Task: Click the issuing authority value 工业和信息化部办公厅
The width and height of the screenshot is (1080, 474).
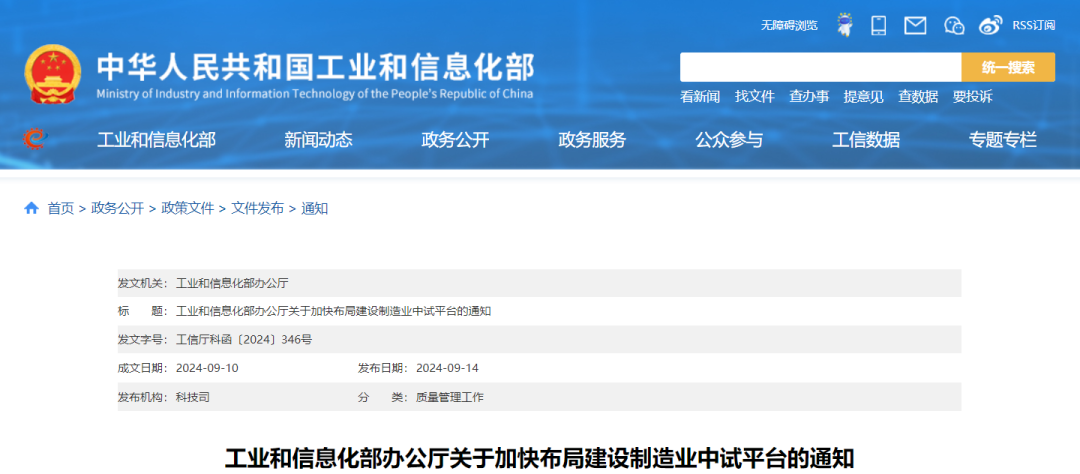Action: coord(232,283)
